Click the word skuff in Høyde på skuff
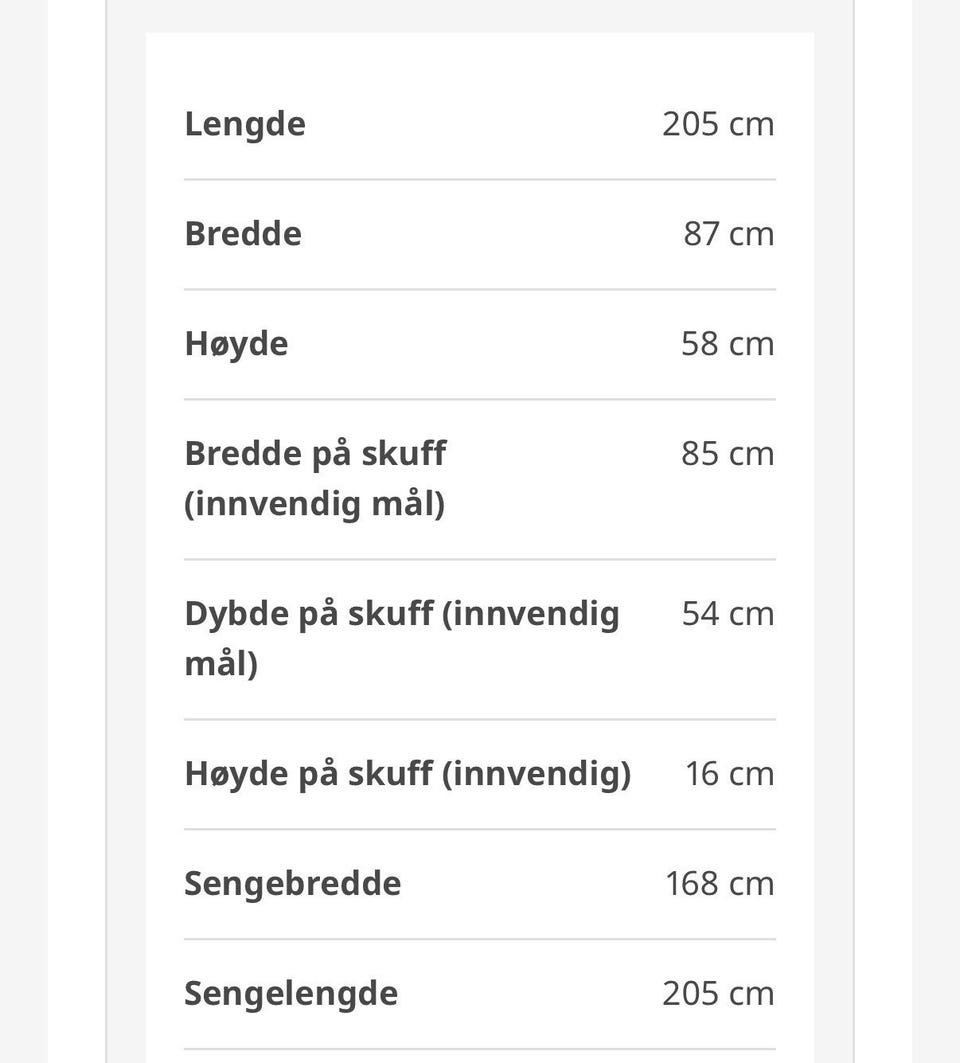 (x=391, y=773)
